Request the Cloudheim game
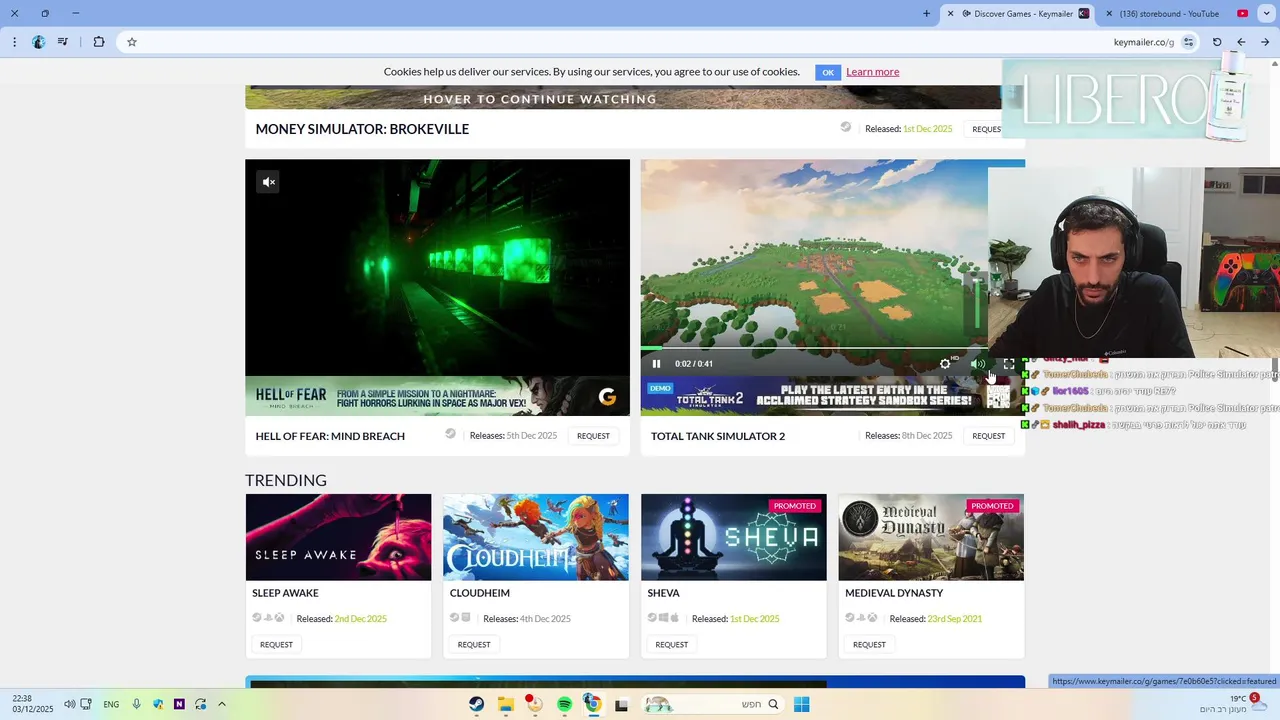 tap(474, 645)
